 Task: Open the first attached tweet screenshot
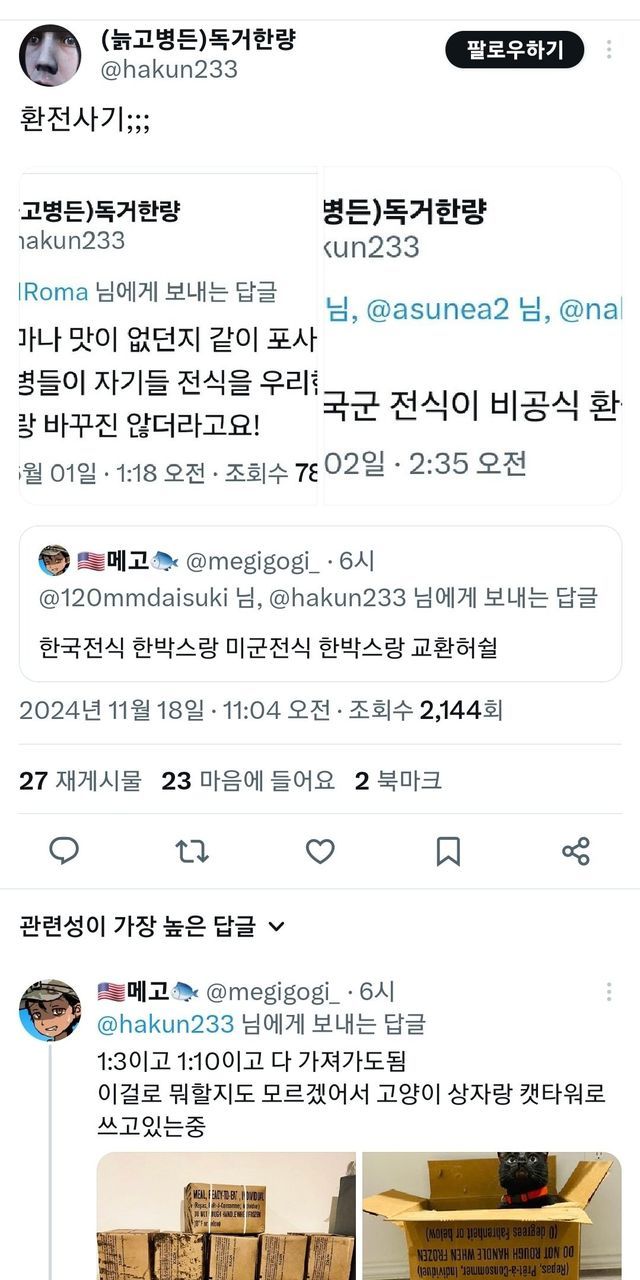169,336
